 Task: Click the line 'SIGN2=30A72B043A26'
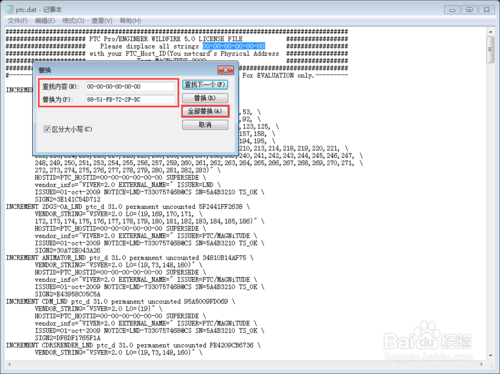(68, 250)
